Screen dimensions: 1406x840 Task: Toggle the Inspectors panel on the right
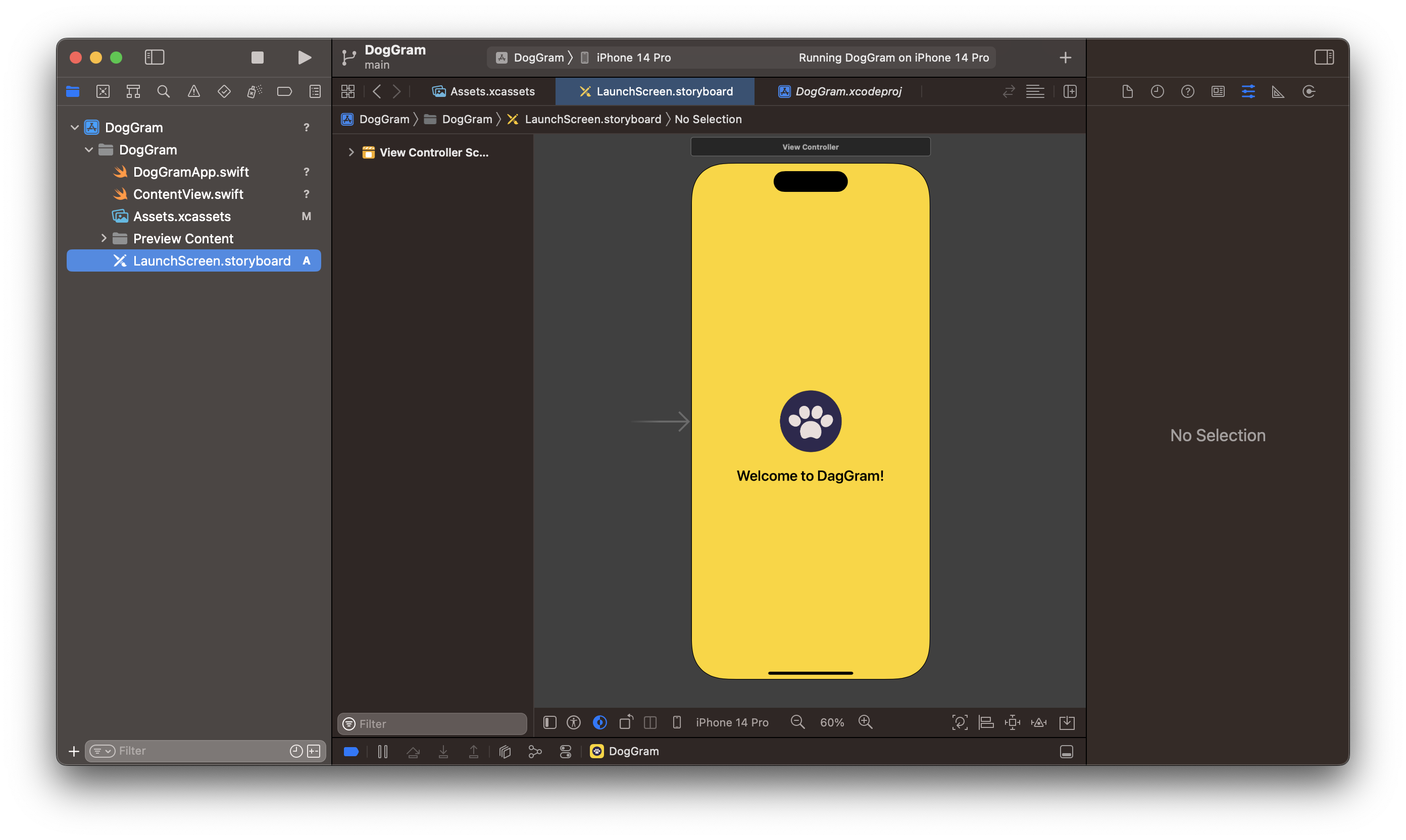(x=1324, y=57)
